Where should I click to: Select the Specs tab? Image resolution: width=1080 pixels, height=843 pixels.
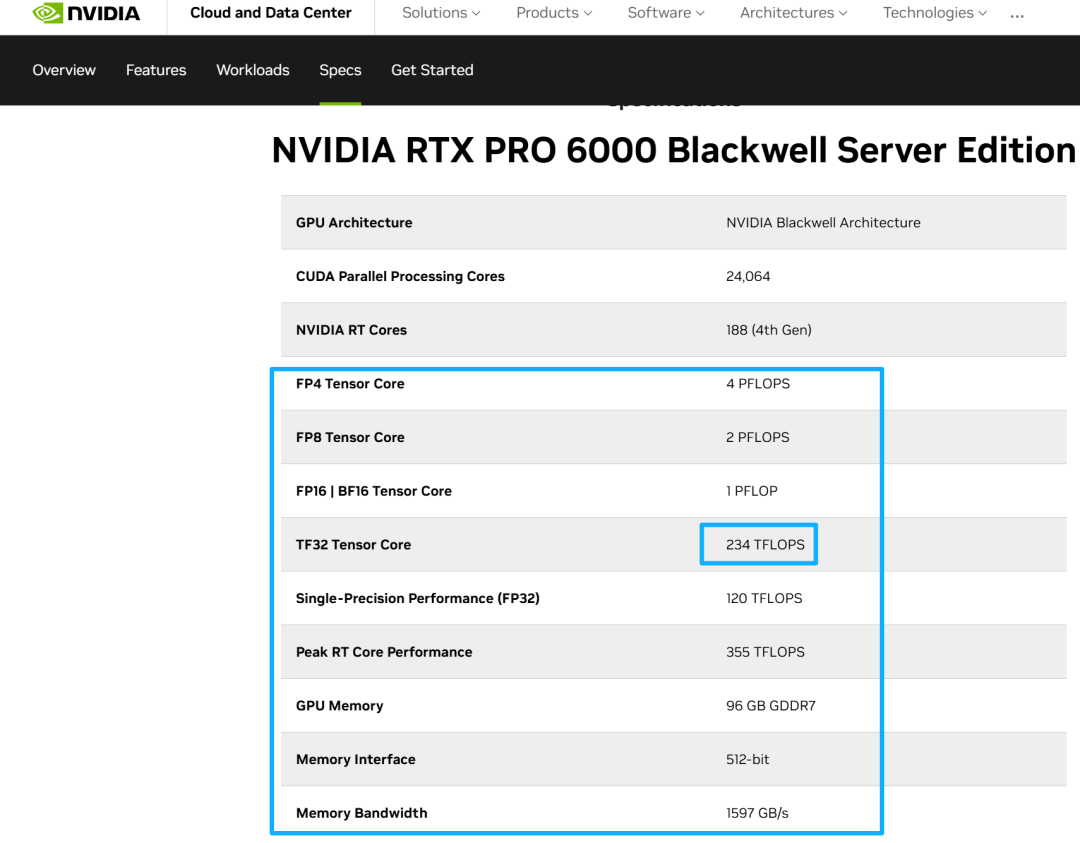(340, 70)
